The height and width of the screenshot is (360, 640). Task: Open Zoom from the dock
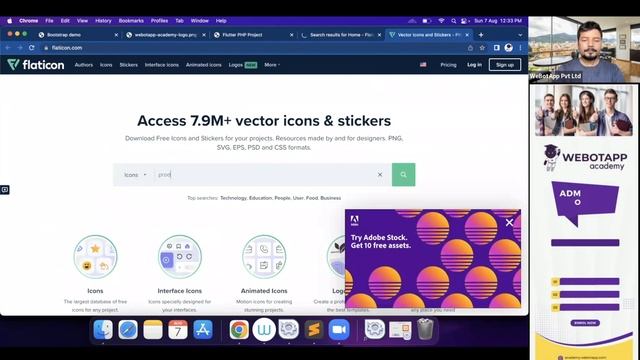pos(339,329)
